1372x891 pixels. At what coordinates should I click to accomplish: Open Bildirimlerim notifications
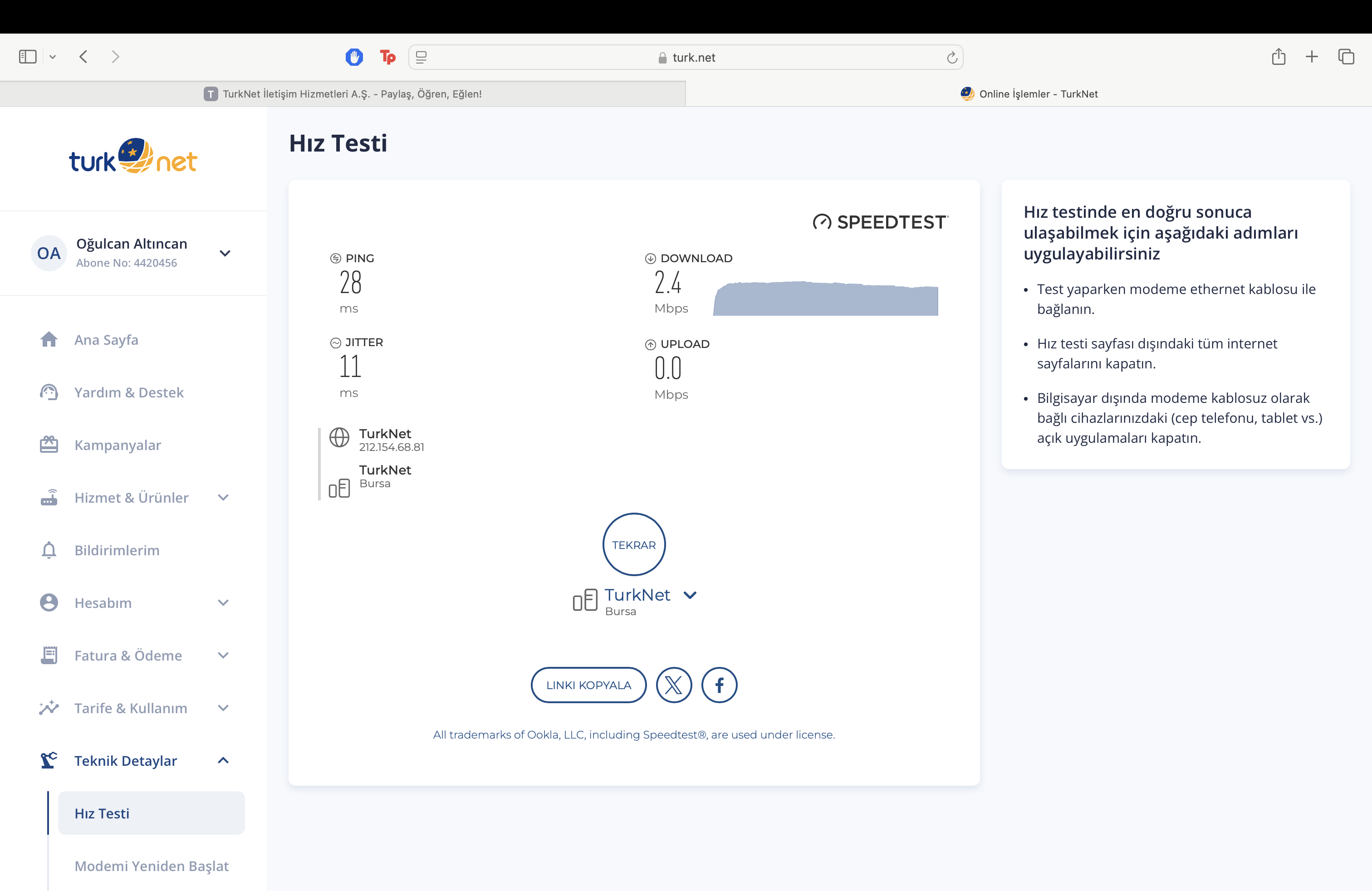pyautogui.click(x=117, y=550)
